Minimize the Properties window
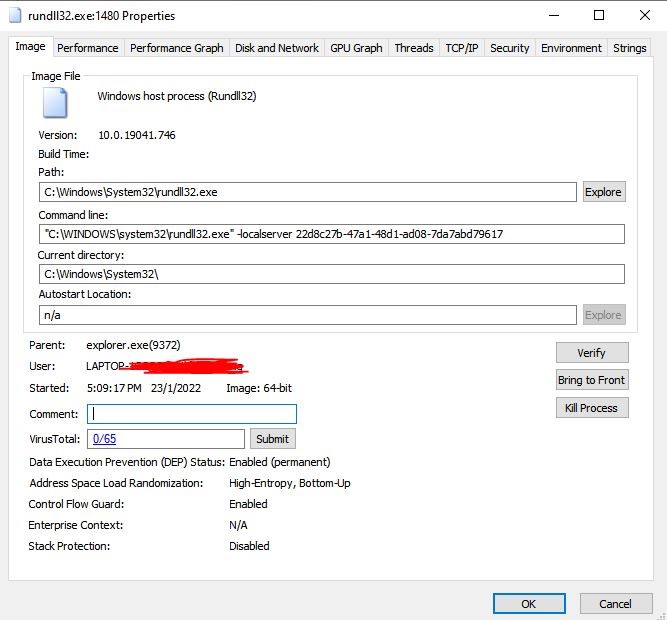This screenshot has height=620, width=667. tap(554, 15)
